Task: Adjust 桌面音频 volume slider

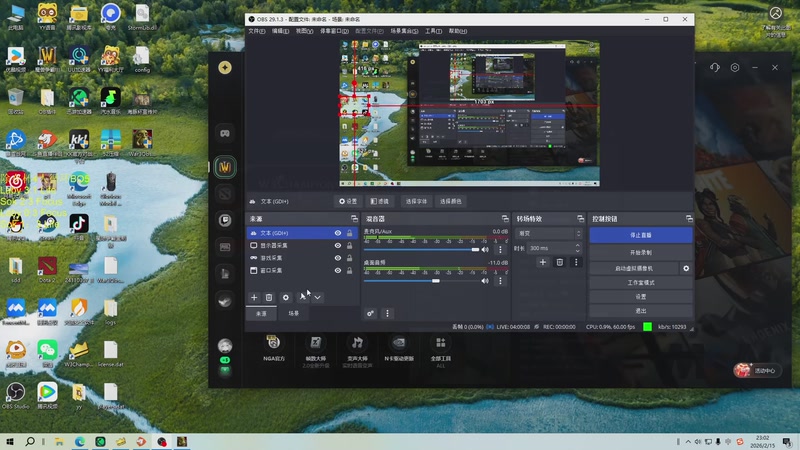Action: [422, 281]
